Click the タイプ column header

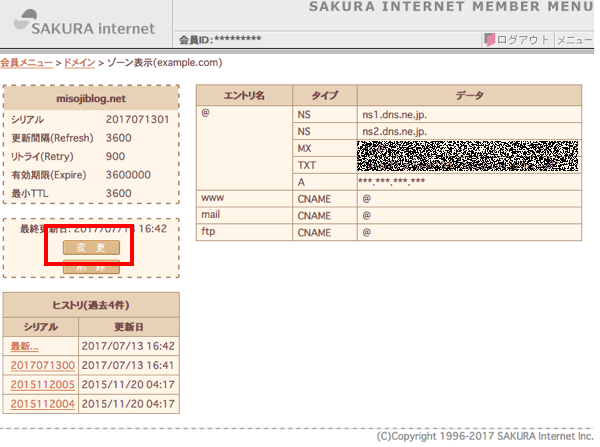[324, 95]
